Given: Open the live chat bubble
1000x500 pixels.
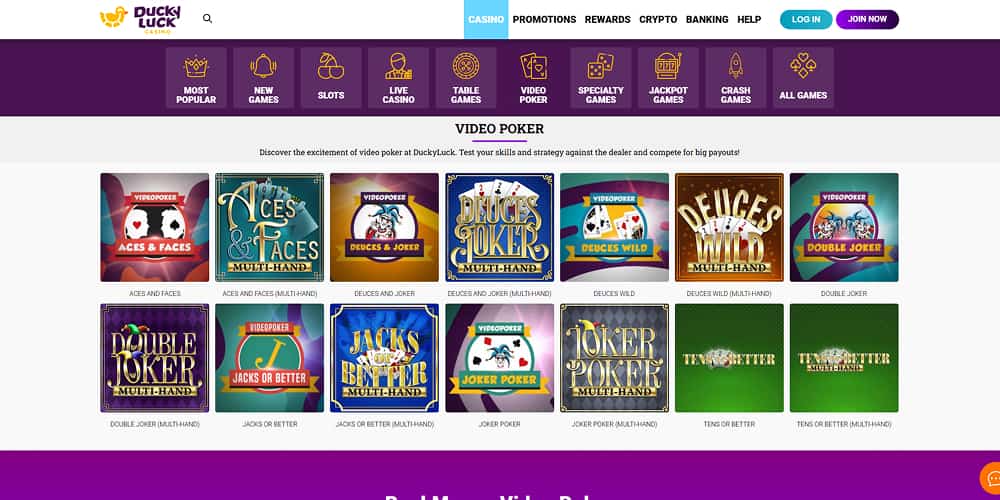Looking at the screenshot, I should click(x=990, y=478).
